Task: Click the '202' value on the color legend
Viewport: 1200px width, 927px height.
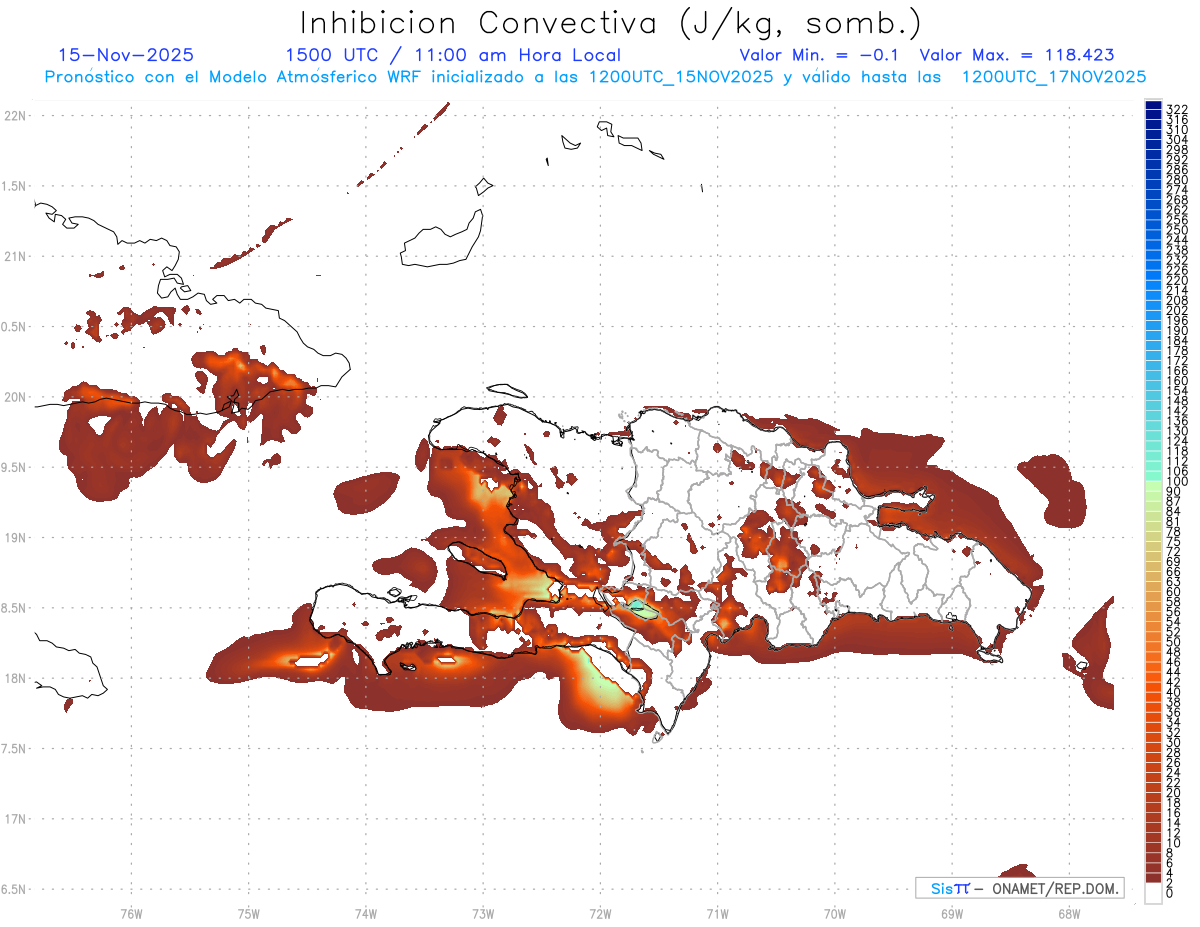Action: (x=1177, y=310)
